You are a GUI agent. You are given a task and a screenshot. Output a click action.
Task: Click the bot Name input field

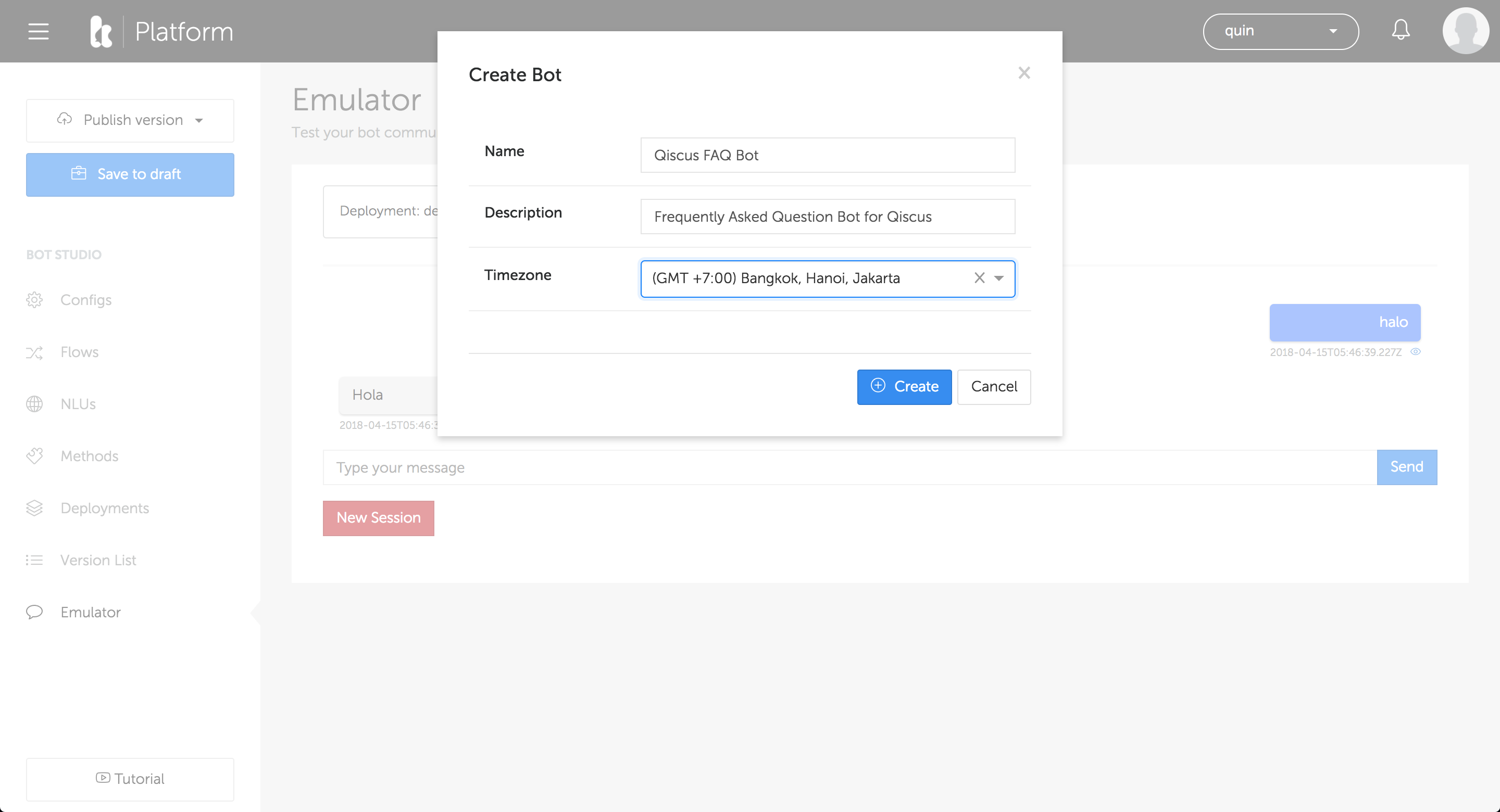[x=828, y=155]
